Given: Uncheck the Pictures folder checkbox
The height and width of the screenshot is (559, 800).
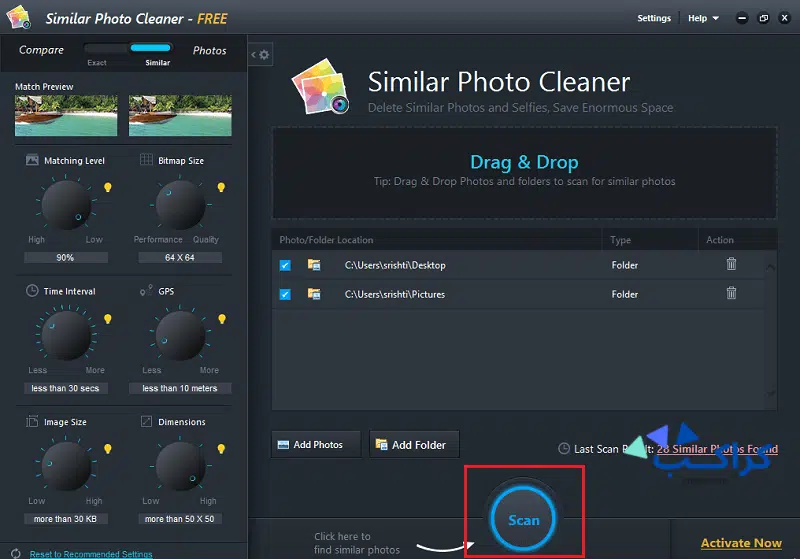Looking at the screenshot, I should [285, 294].
